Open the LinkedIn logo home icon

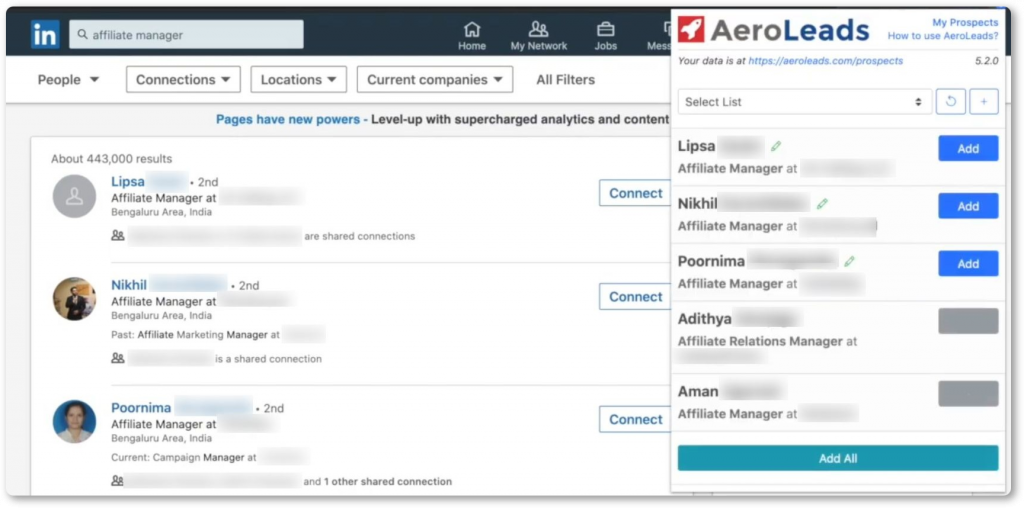coord(45,34)
